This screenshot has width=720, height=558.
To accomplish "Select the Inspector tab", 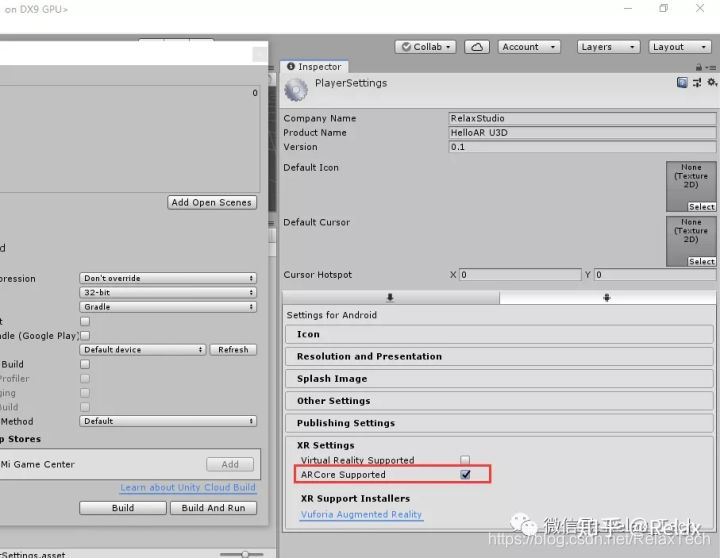I will [314, 67].
